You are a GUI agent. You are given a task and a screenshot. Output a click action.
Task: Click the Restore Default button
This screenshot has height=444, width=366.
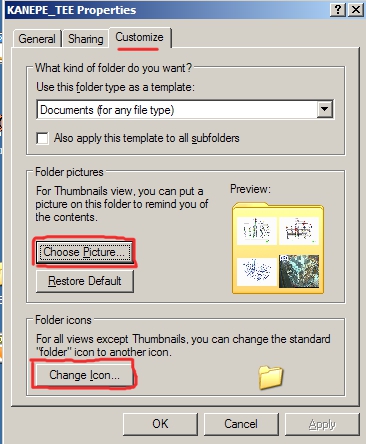[x=85, y=281]
